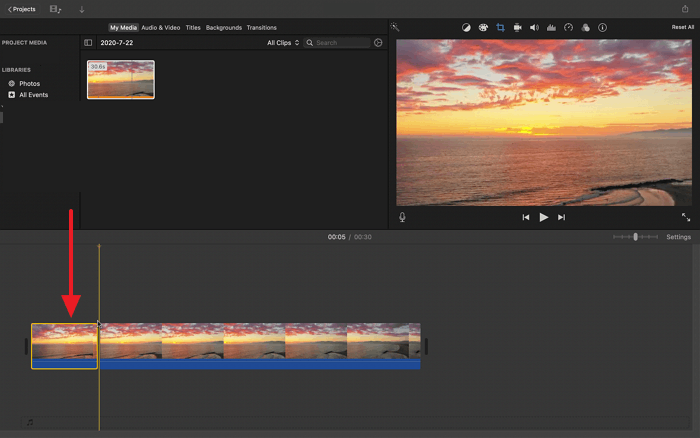Open noise reduction and equalizer tool
Viewport: 700px width, 438px height.
[x=551, y=28]
